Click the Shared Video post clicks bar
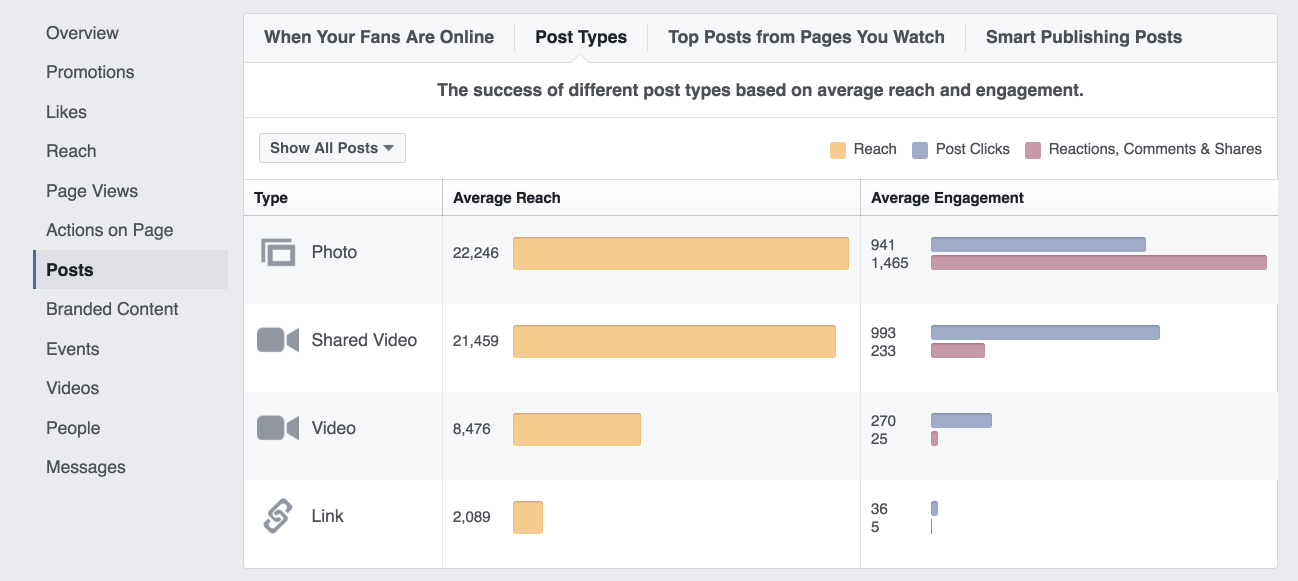This screenshot has width=1298, height=581. [x=1045, y=332]
